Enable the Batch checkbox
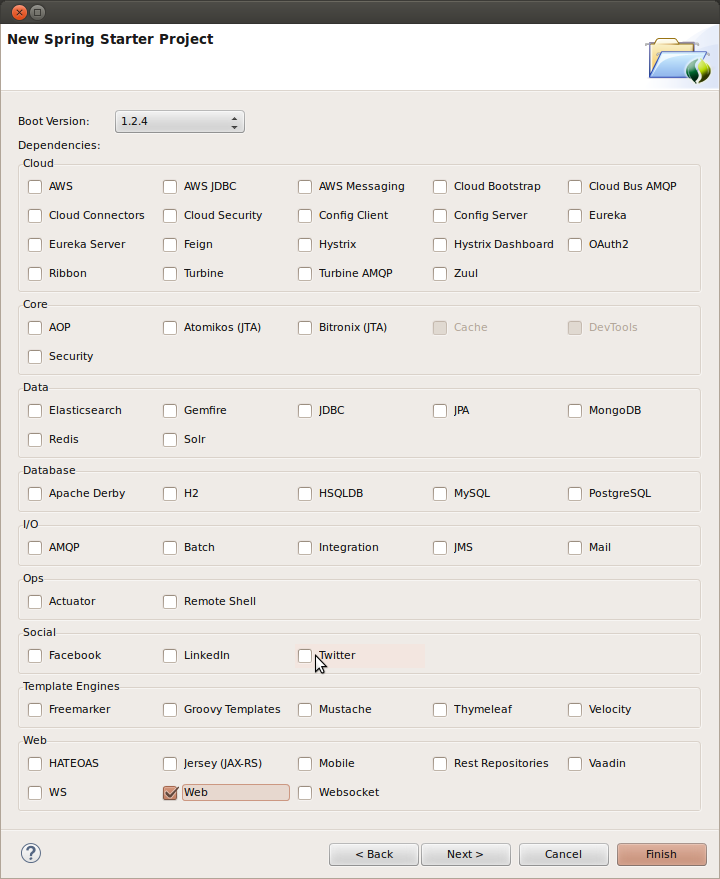The image size is (720, 879). pyautogui.click(x=170, y=548)
